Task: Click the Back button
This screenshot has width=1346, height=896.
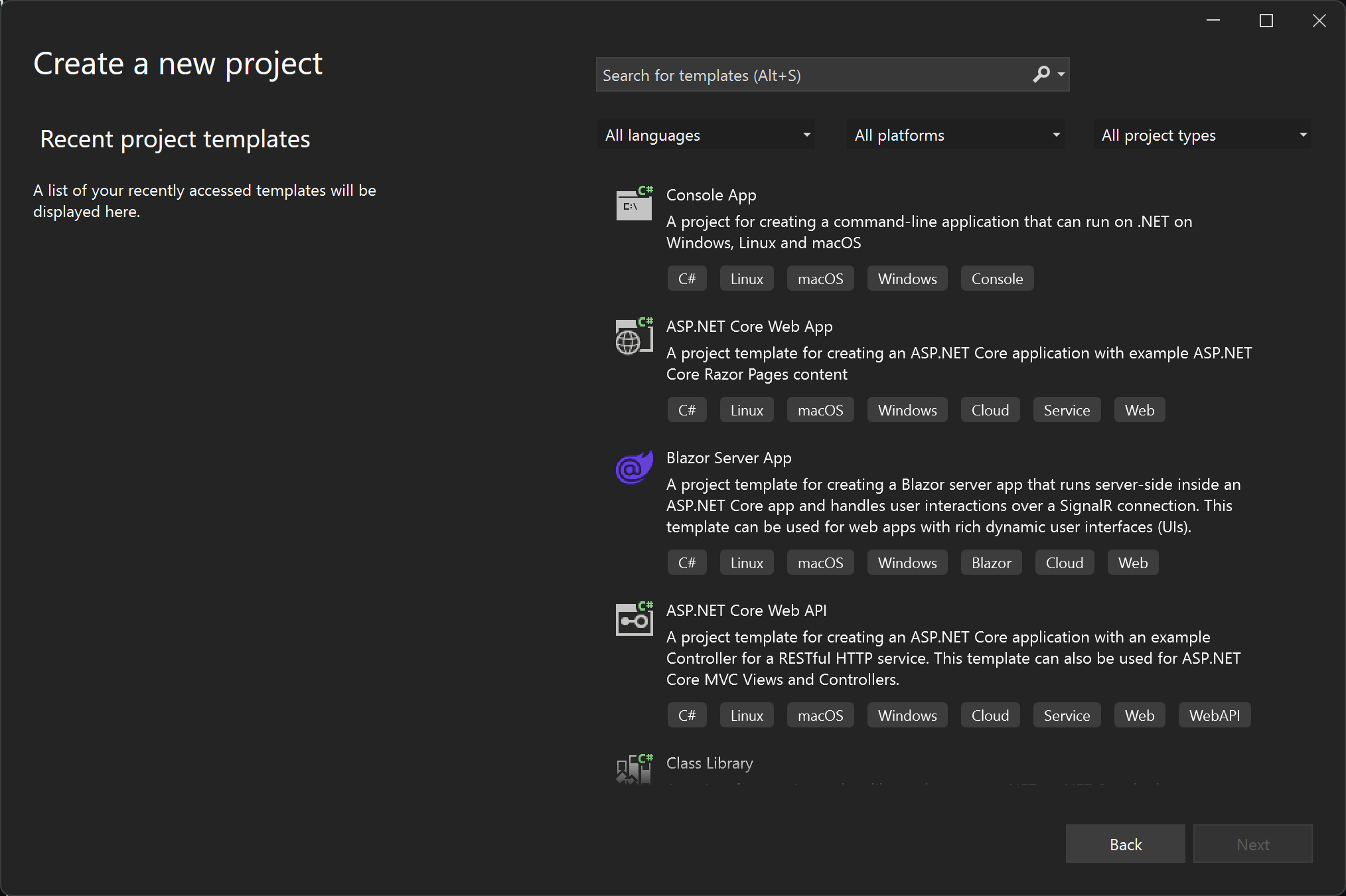Action: pyautogui.click(x=1125, y=844)
